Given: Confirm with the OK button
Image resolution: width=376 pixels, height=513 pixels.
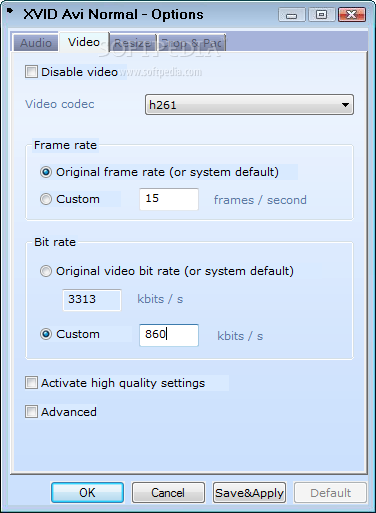Looking at the screenshot, I should (x=87, y=492).
